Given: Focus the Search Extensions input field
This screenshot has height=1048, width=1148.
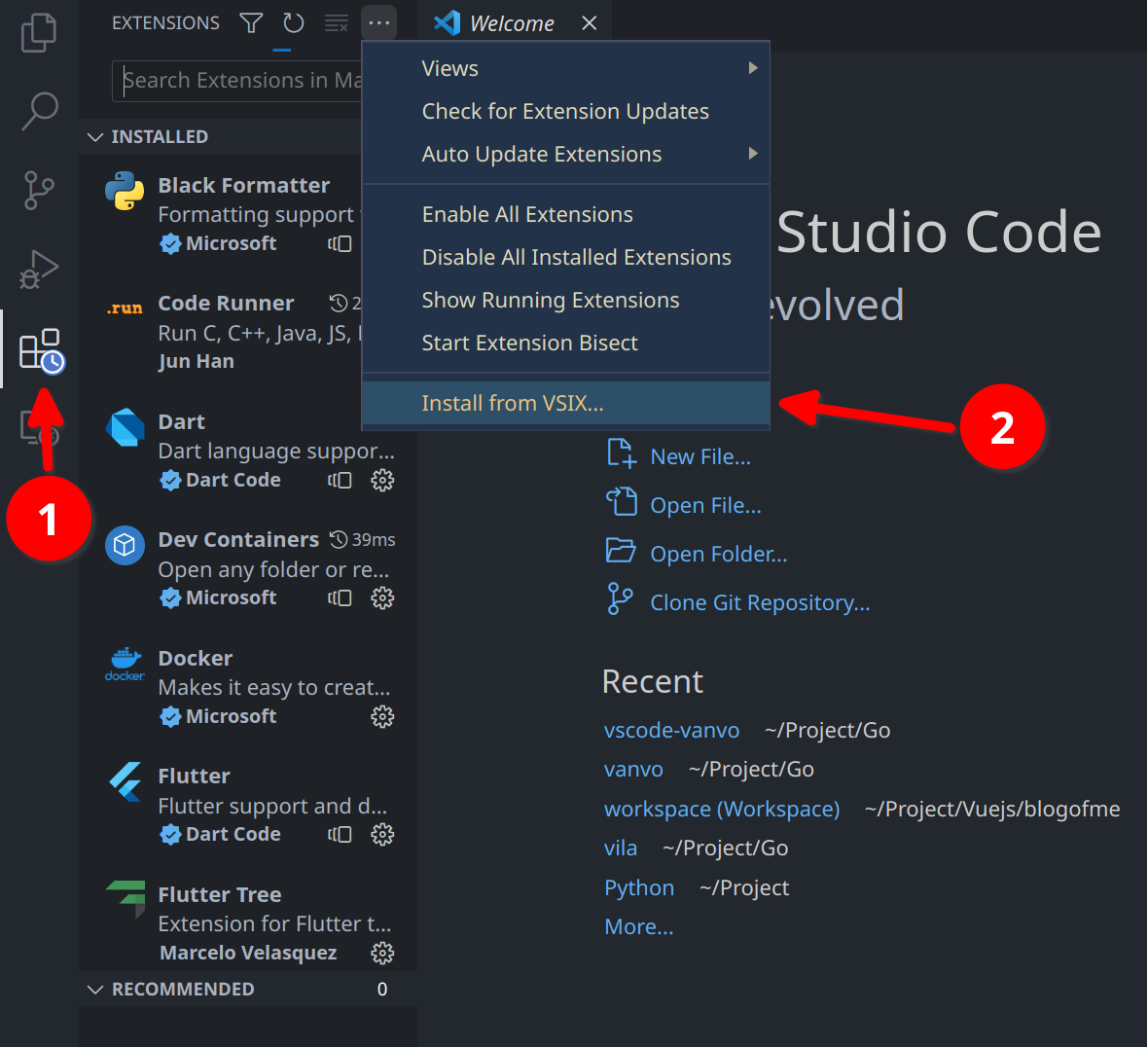Looking at the screenshot, I should [238, 80].
